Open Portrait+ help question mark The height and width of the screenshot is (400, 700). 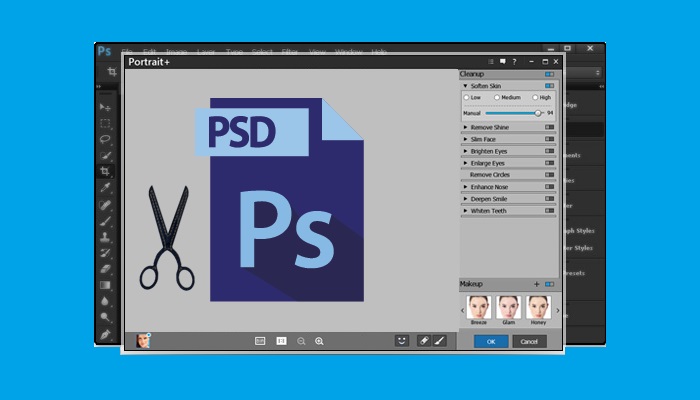(514, 62)
